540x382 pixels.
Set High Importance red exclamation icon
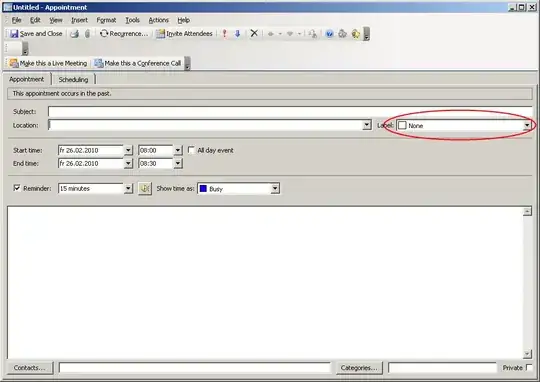click(x=225, y=34)
